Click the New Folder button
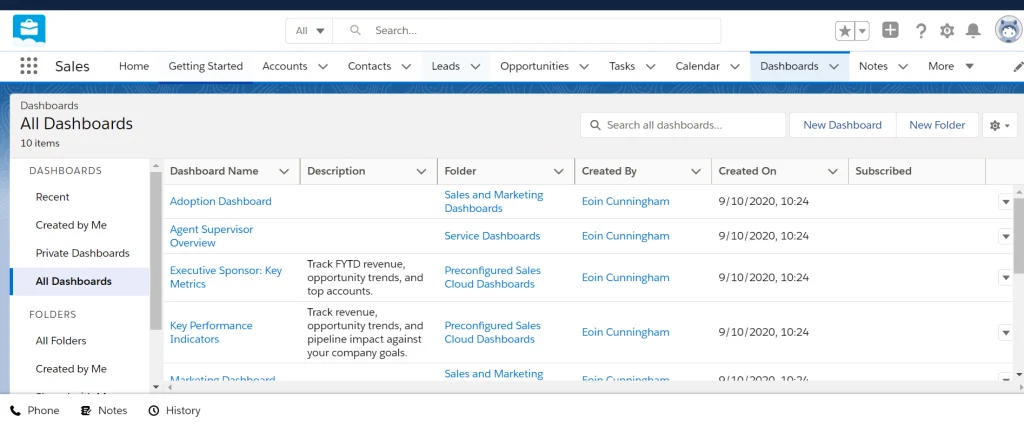The image size is (1024, 426). tap(937, 125)
